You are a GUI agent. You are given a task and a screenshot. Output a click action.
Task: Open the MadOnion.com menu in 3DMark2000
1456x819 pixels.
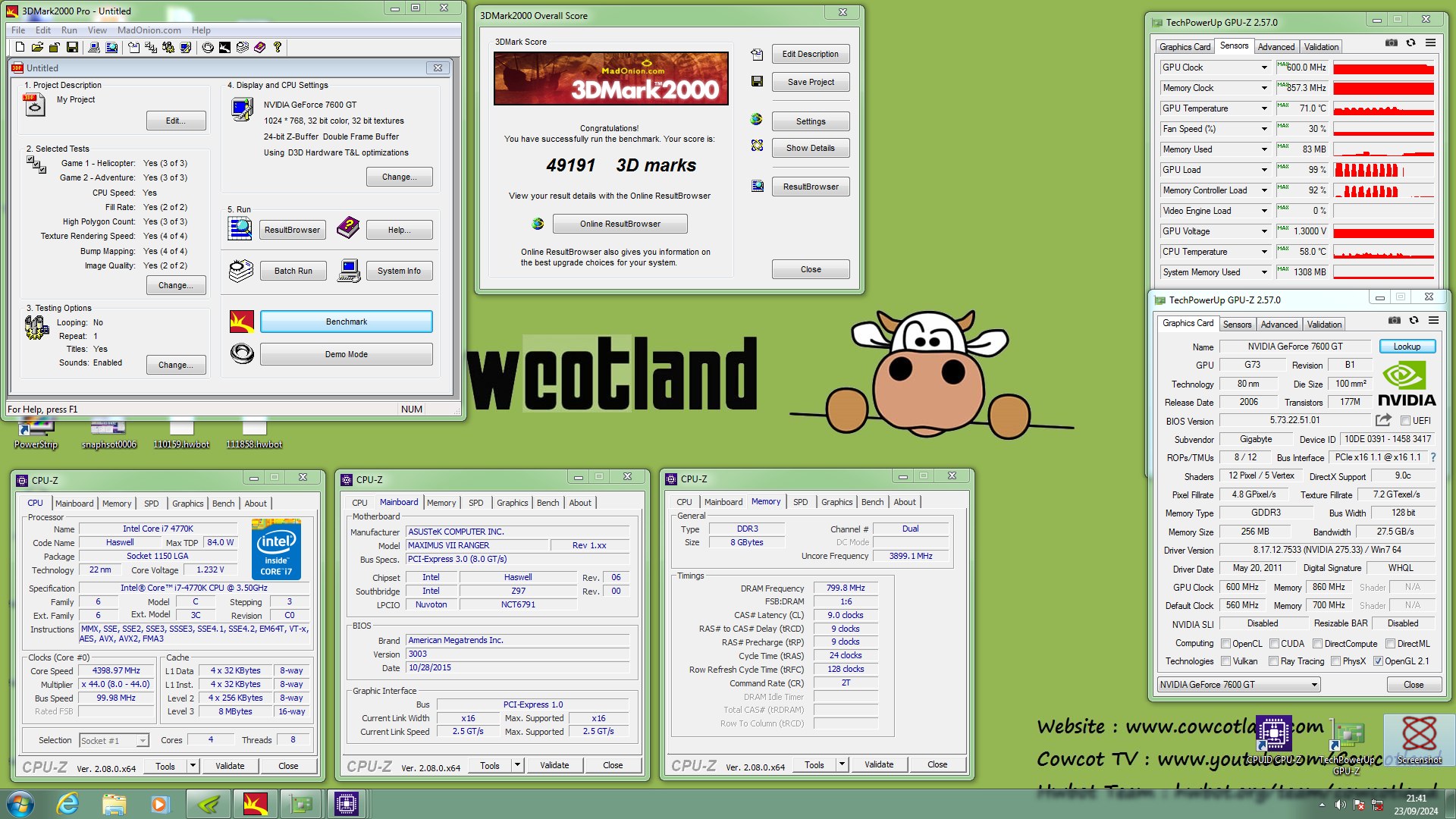pos(149,30)
